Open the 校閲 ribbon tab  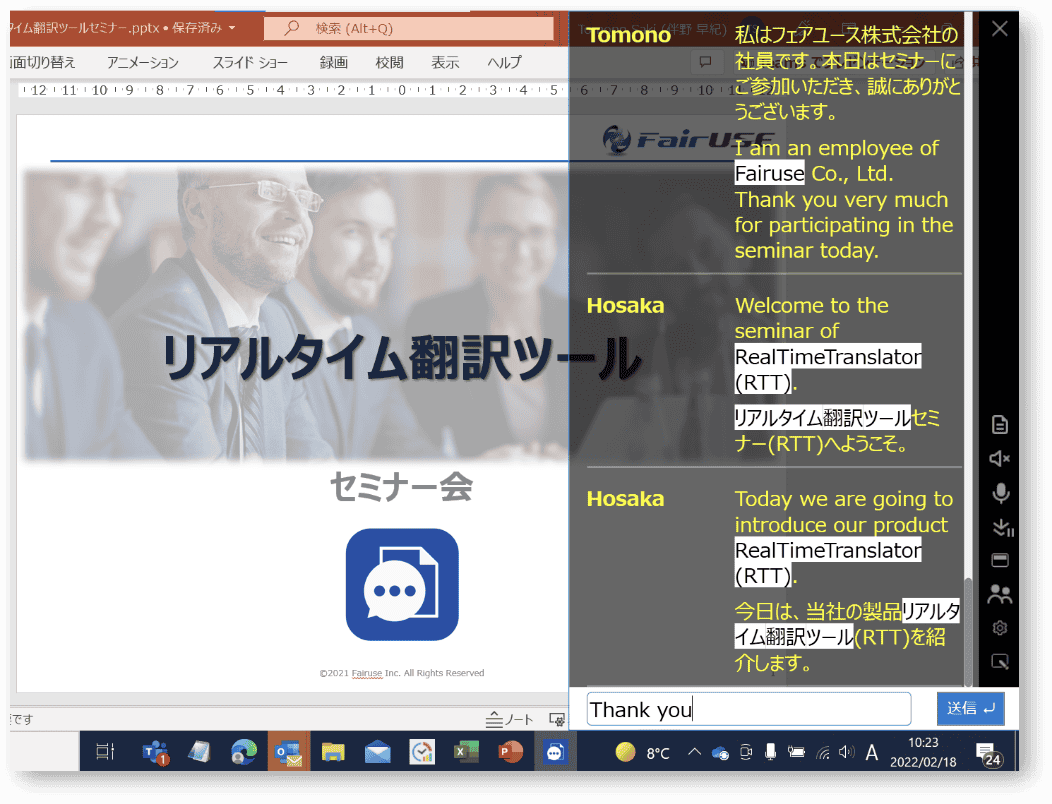click(390, 62)
